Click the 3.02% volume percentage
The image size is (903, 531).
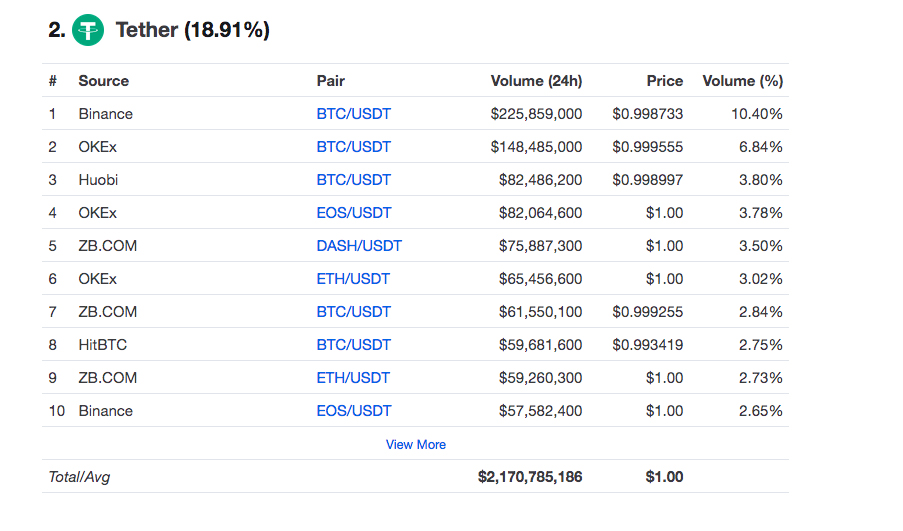point(761,279)
